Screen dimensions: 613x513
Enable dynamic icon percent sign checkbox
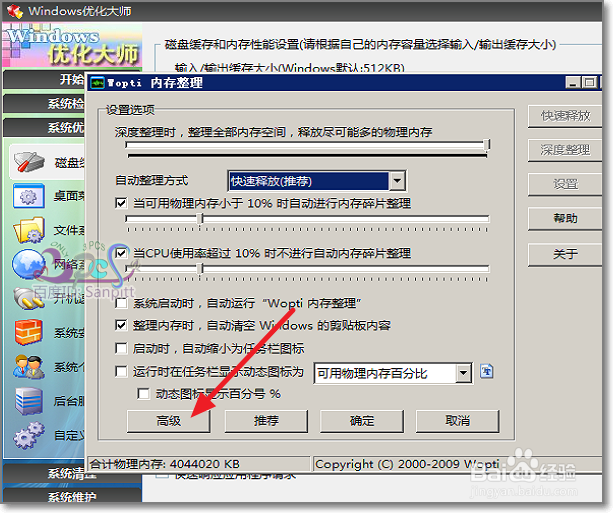[x=143, y=393]
